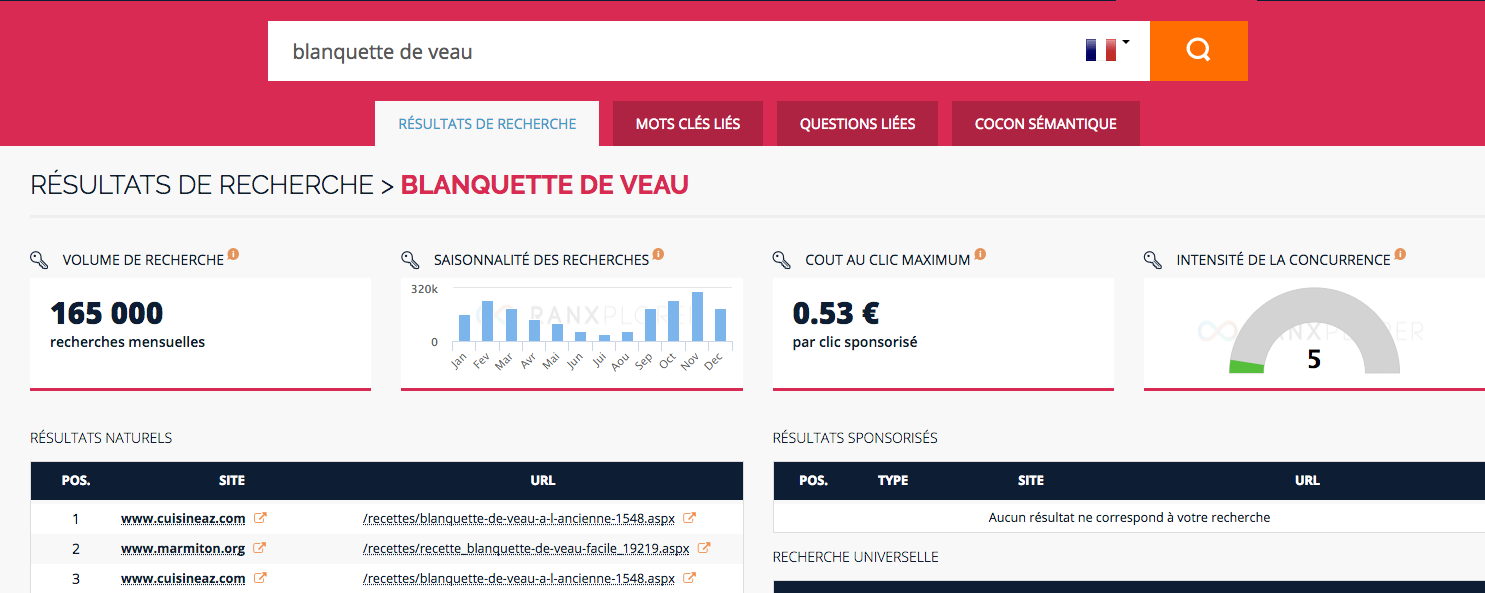Click the SITE header in Résultats naturels table
The height and width of the screenshot is (593, 1485).
pos(232,480)
